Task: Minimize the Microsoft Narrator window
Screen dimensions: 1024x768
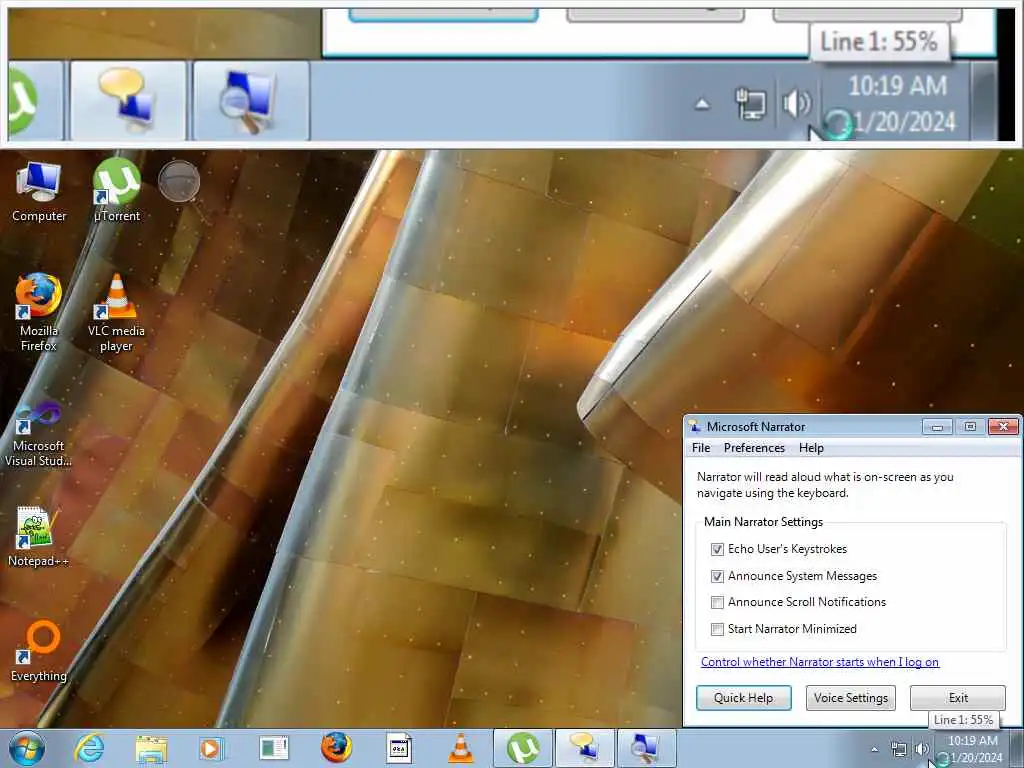Action: [937, 426]
